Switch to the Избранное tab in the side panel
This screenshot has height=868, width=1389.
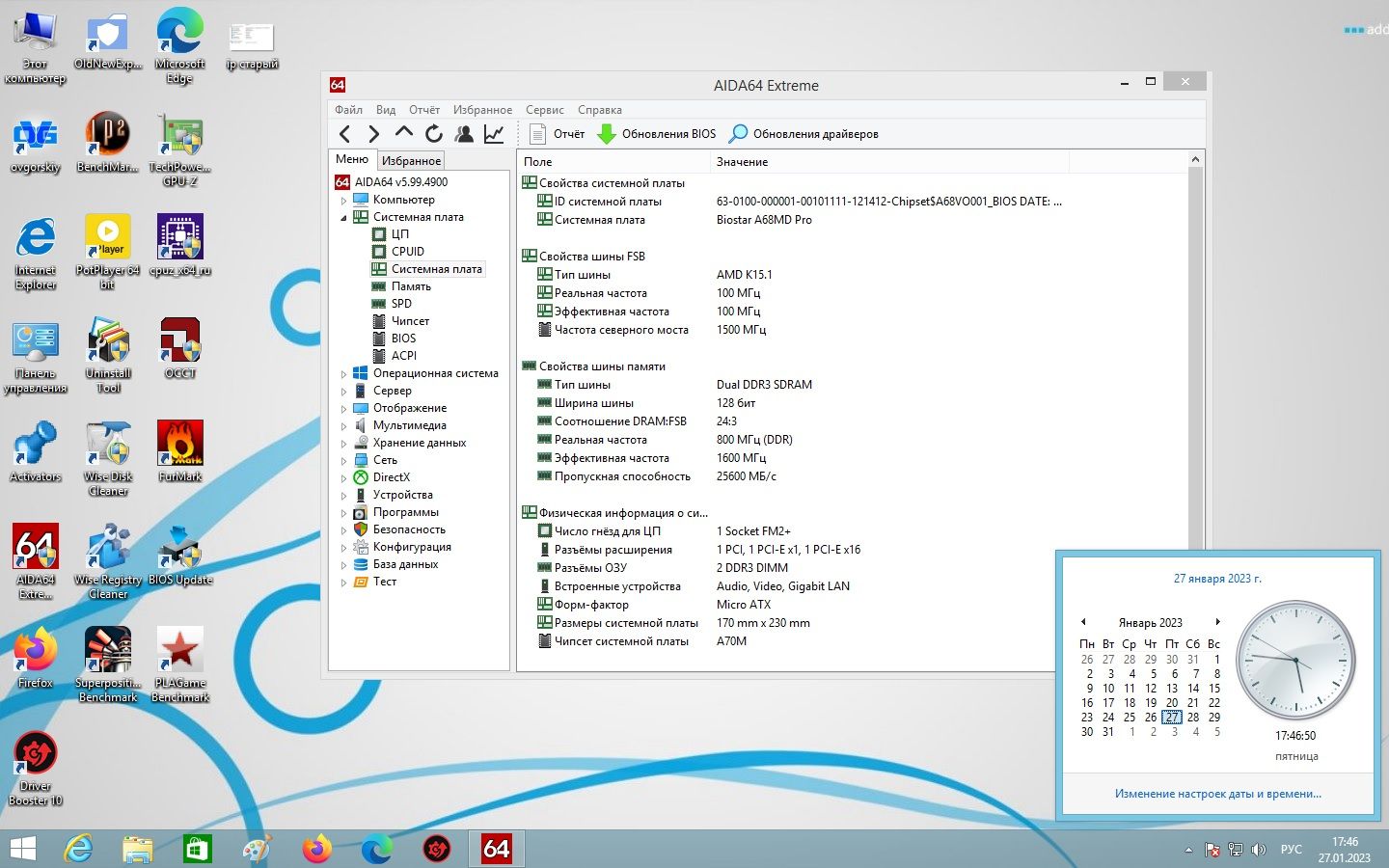point(411,161)
